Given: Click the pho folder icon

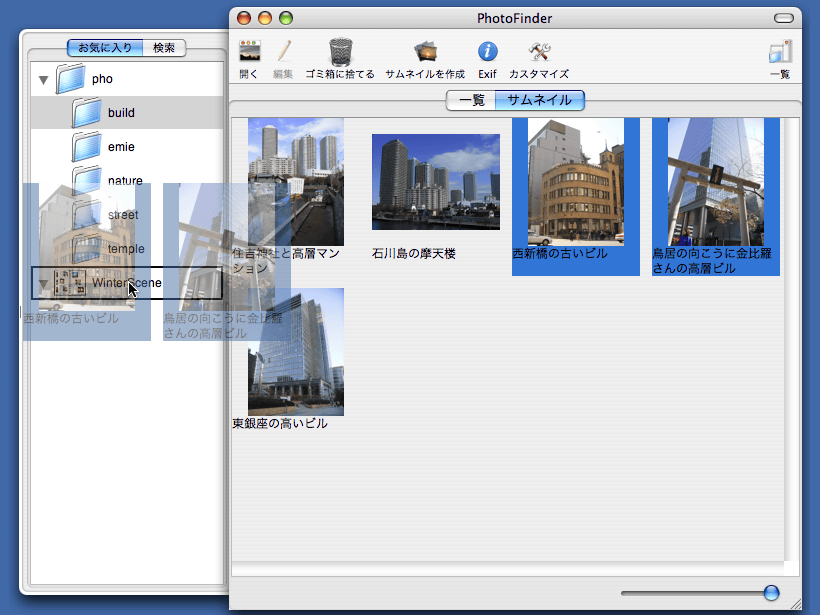Looking at the screenshot, I should tap(71, 79).
